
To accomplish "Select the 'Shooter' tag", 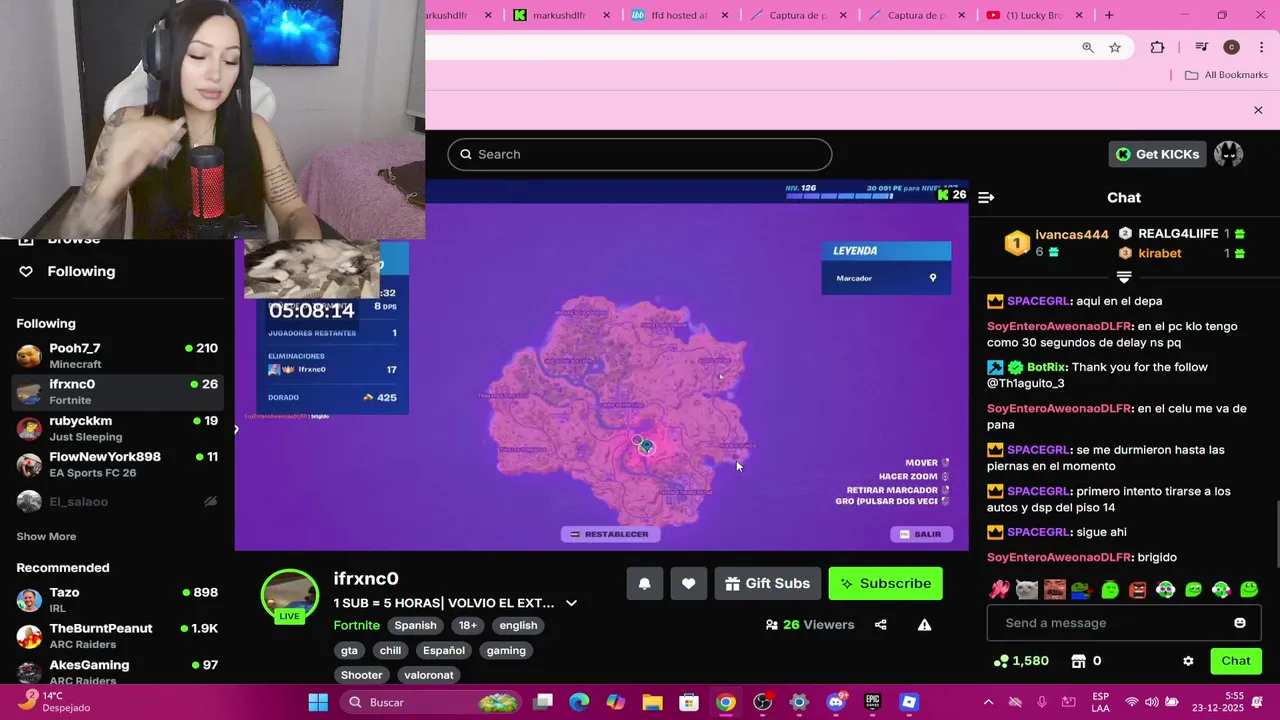I will click(362, 676).
